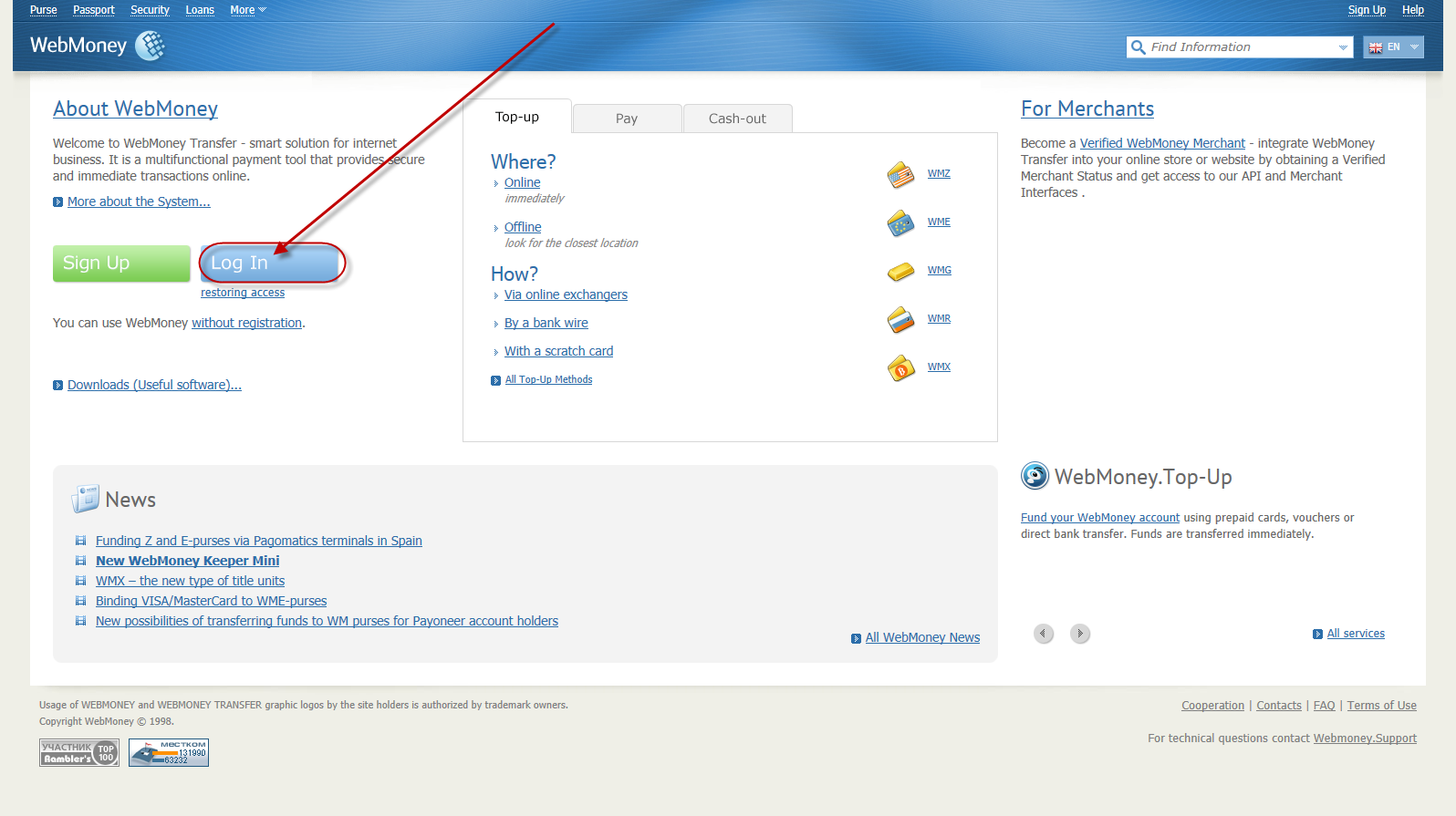Open the Terms of Use footer link
The width and height of the screenshot is (1456, 816).
[x=1382, y=706]
